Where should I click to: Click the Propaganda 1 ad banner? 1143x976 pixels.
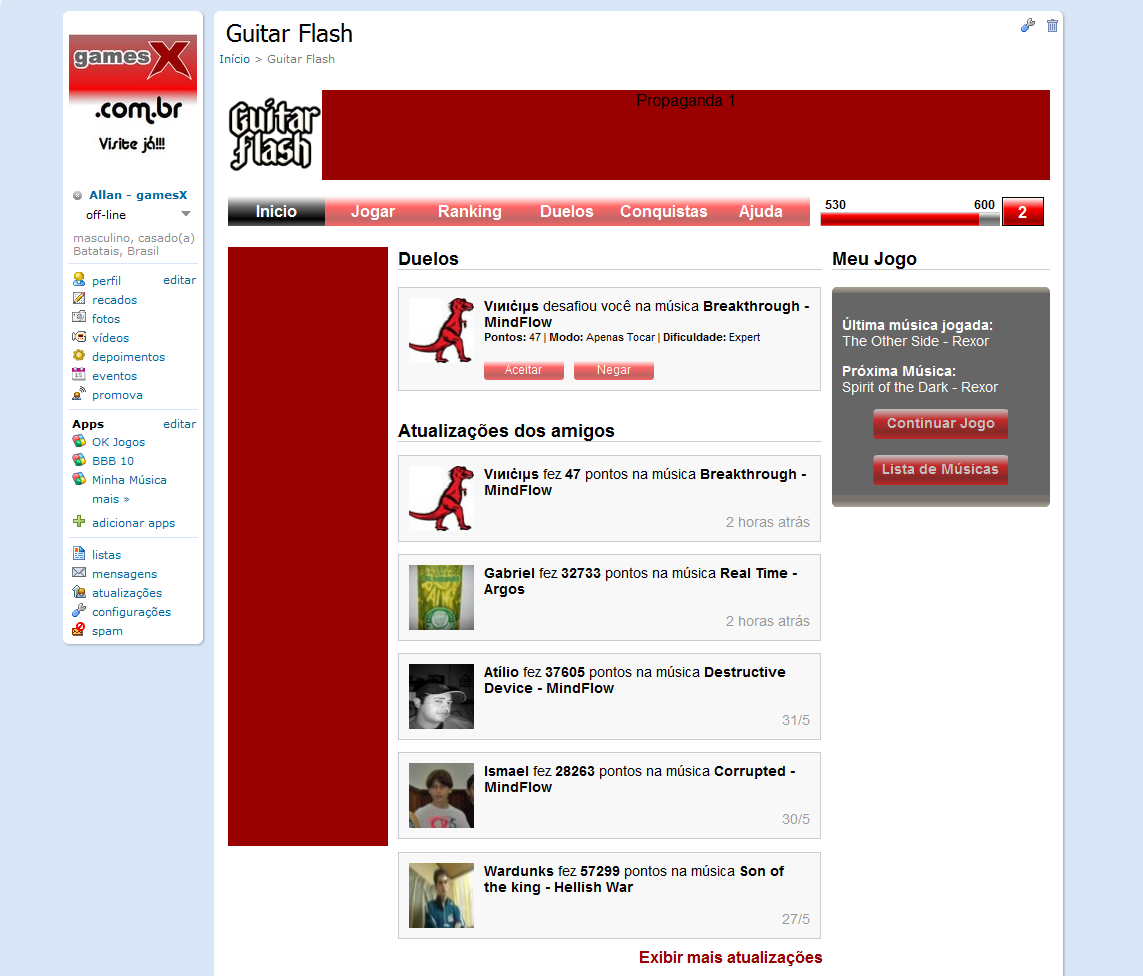click(x=685, y=135)
